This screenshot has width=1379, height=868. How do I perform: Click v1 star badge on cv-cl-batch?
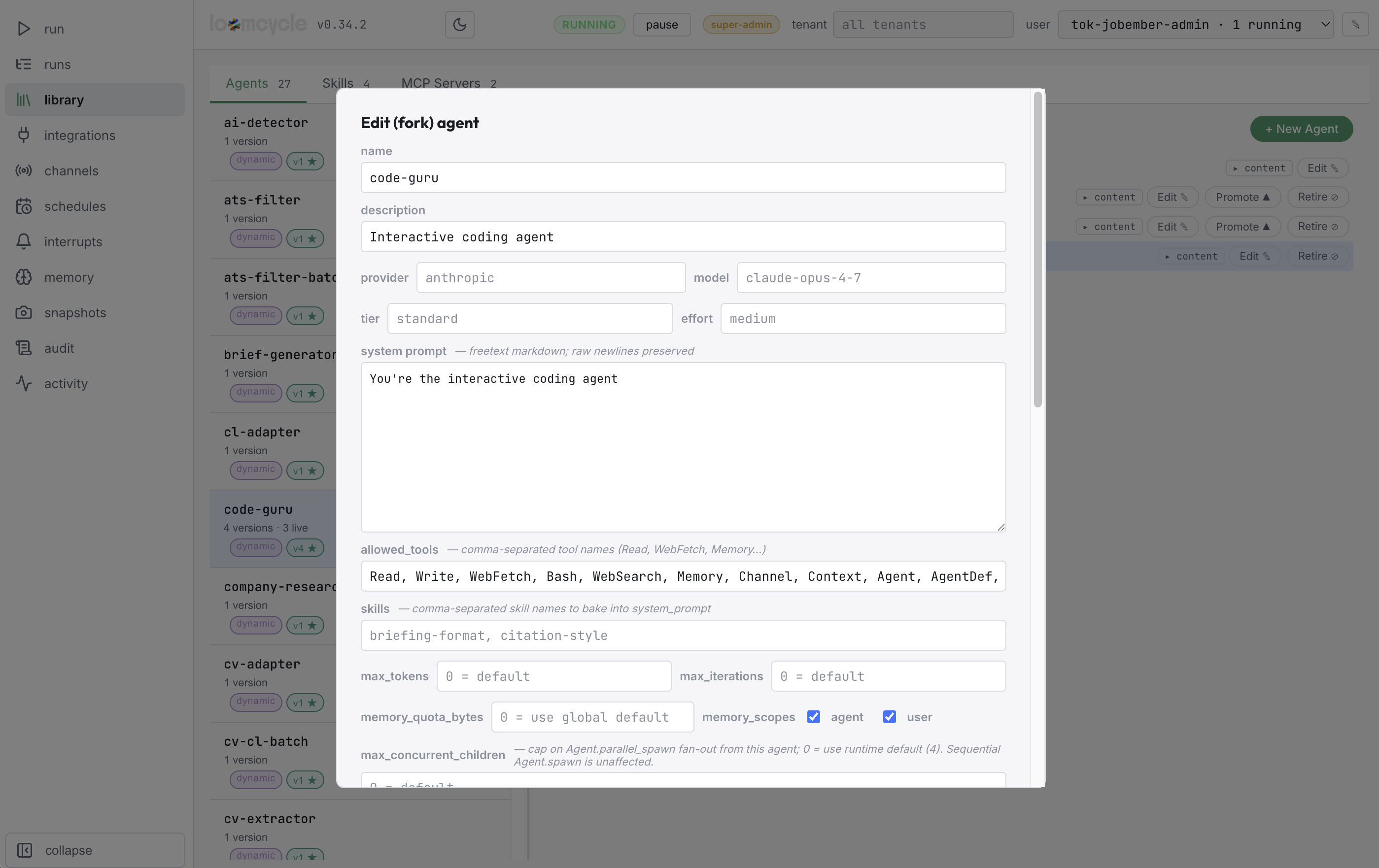pyautogui.click(x=305, y=780)
